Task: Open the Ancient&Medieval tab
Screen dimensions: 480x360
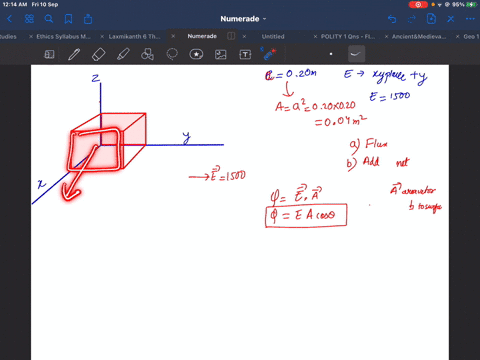Action: coord(419,36)
